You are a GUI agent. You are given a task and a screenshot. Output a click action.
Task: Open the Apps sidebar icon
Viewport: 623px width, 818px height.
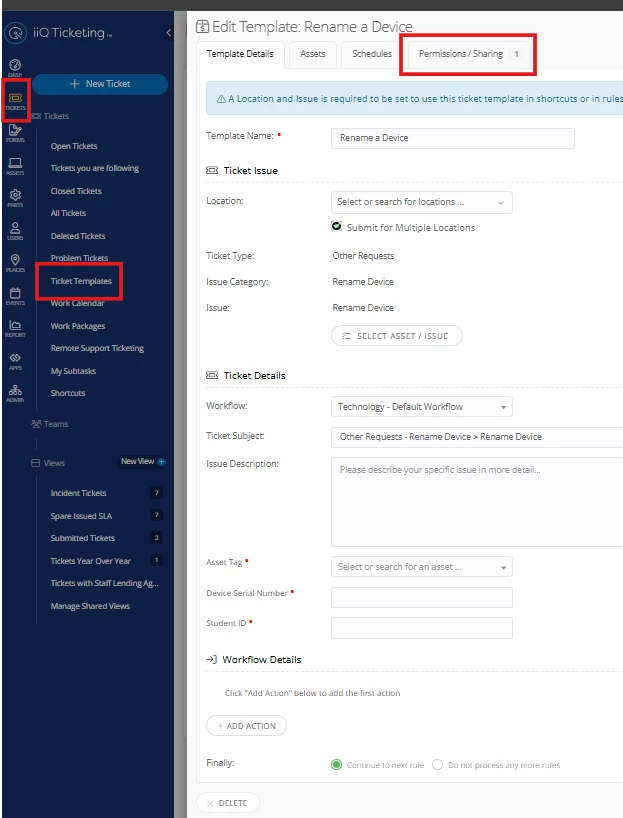(15, 361)
